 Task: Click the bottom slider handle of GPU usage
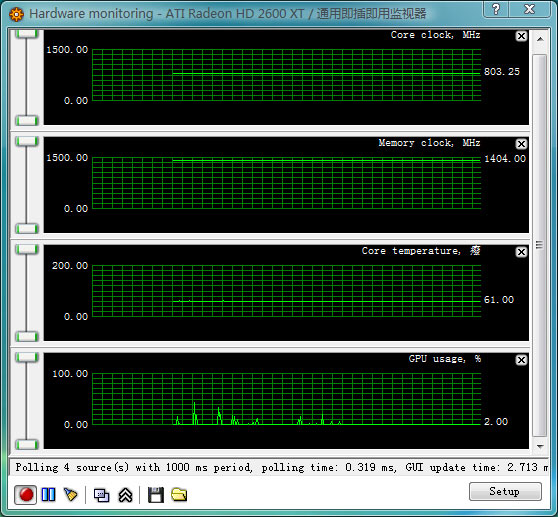tap(27, 444)
